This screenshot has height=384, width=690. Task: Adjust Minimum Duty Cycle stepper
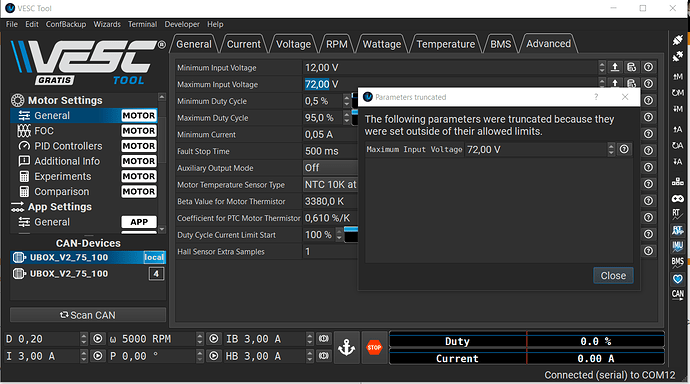pos(347,101)
